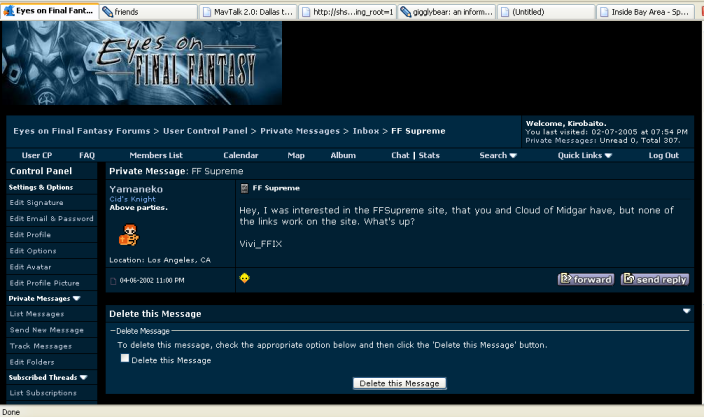This screenshot has width=704, height=417.
Task: Tick the Delete this Message checkbox
Action: coord(125,358)
